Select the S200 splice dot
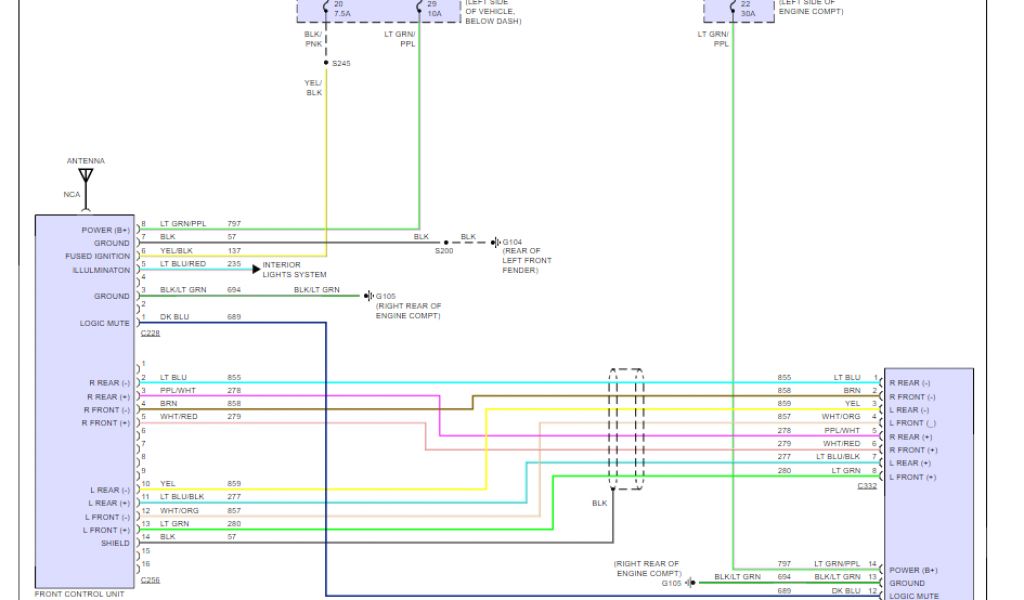Screen dimensions: 1024x600 point(446,242)
